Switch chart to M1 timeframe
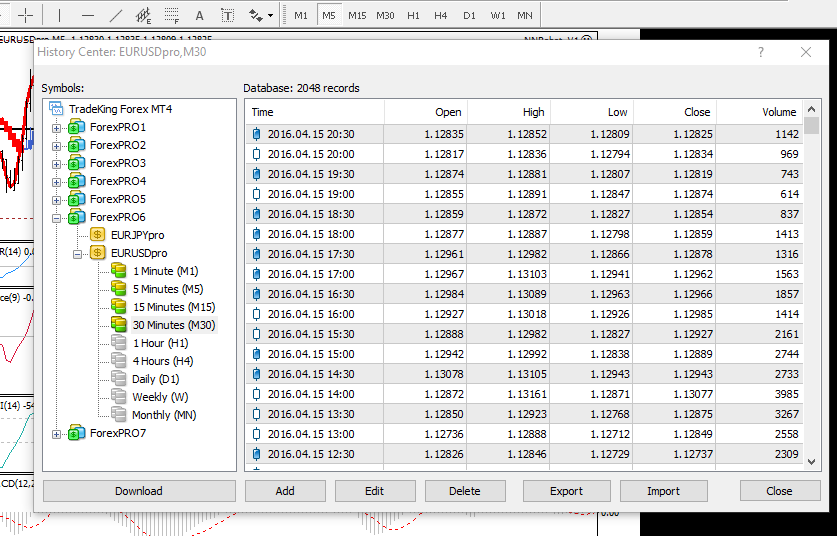Screen dimensions: 837x536 [x=301, y=15]
